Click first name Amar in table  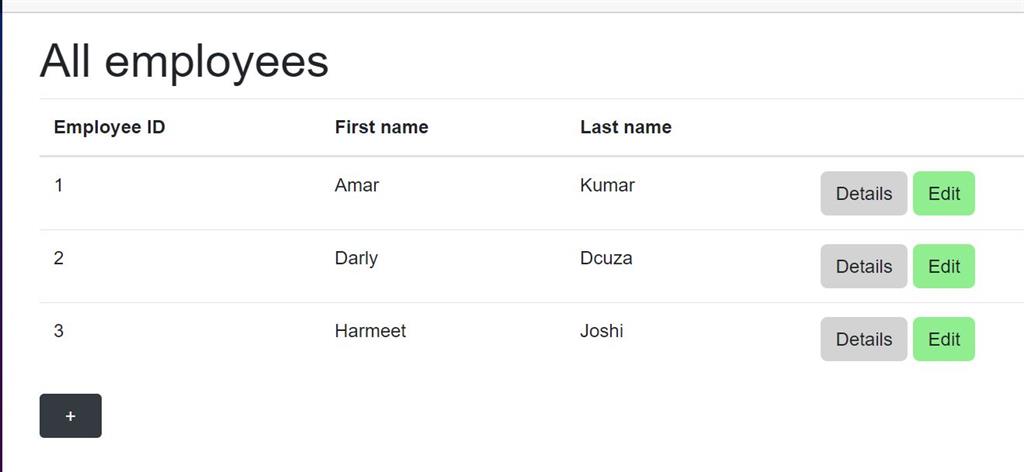point(357,185)
